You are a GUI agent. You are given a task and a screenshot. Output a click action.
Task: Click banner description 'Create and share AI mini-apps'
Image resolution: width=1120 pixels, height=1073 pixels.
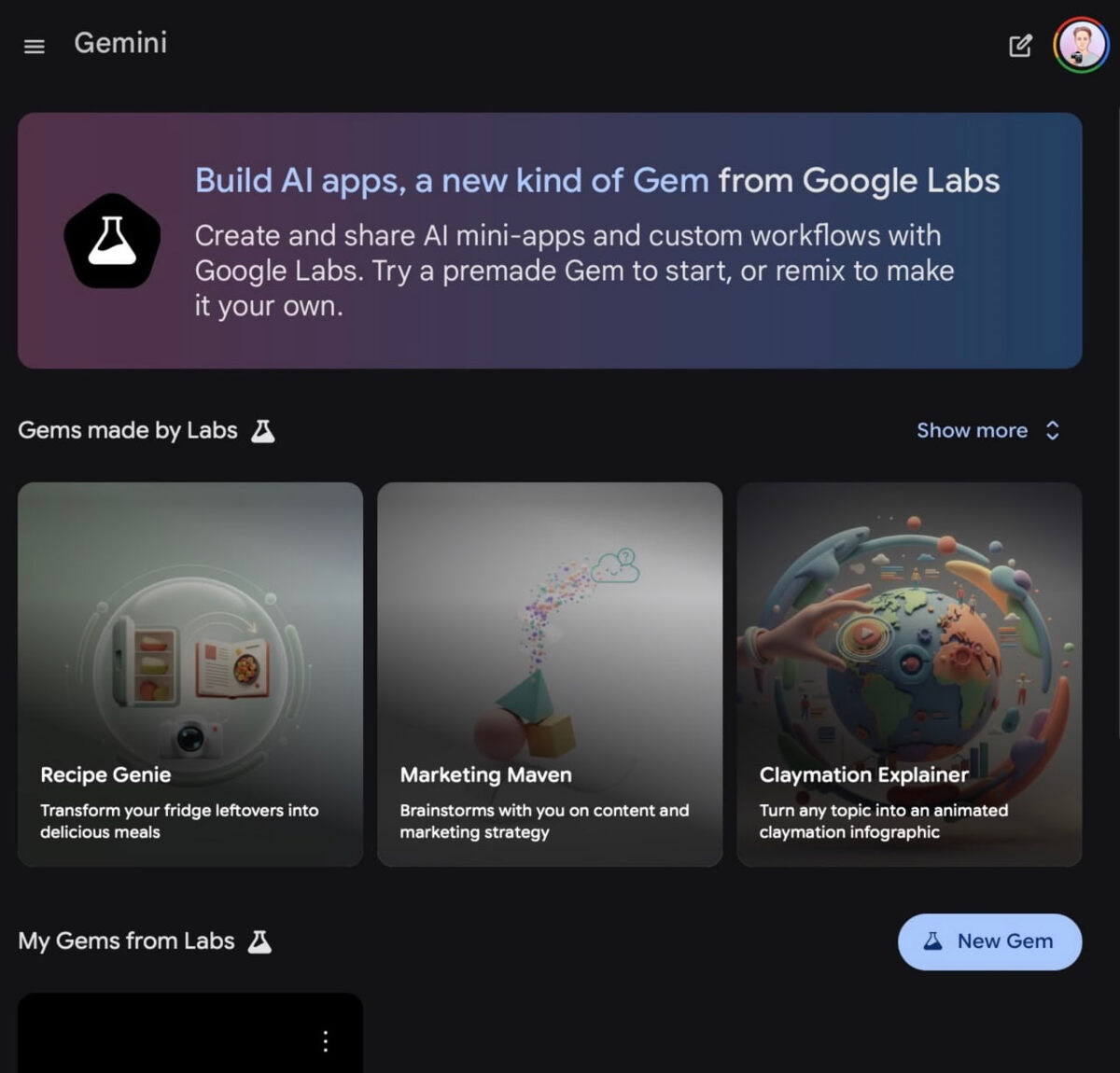[574, 271]
